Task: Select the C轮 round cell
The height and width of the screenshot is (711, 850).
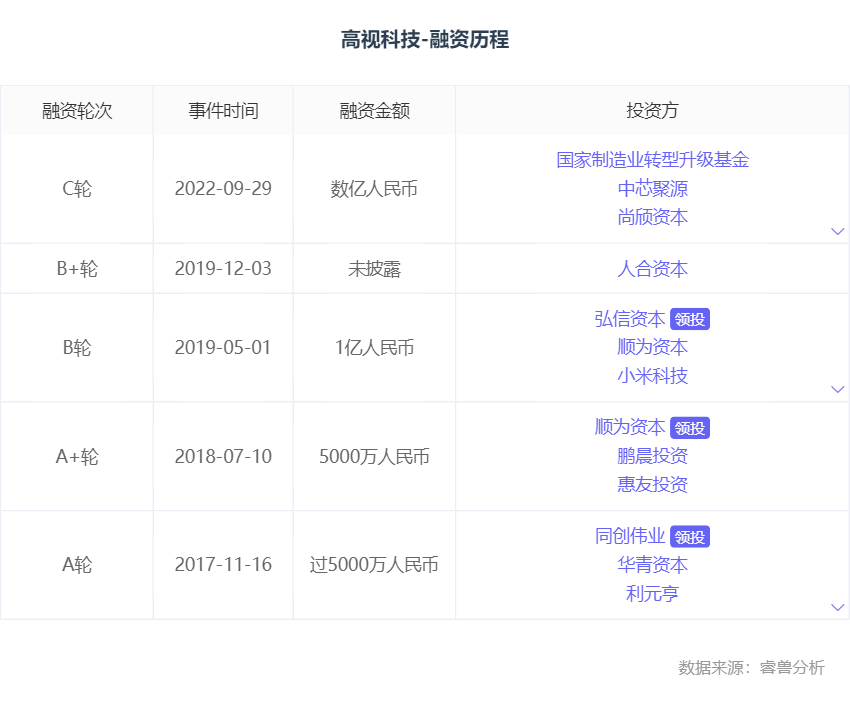Action: coord(77,189)
